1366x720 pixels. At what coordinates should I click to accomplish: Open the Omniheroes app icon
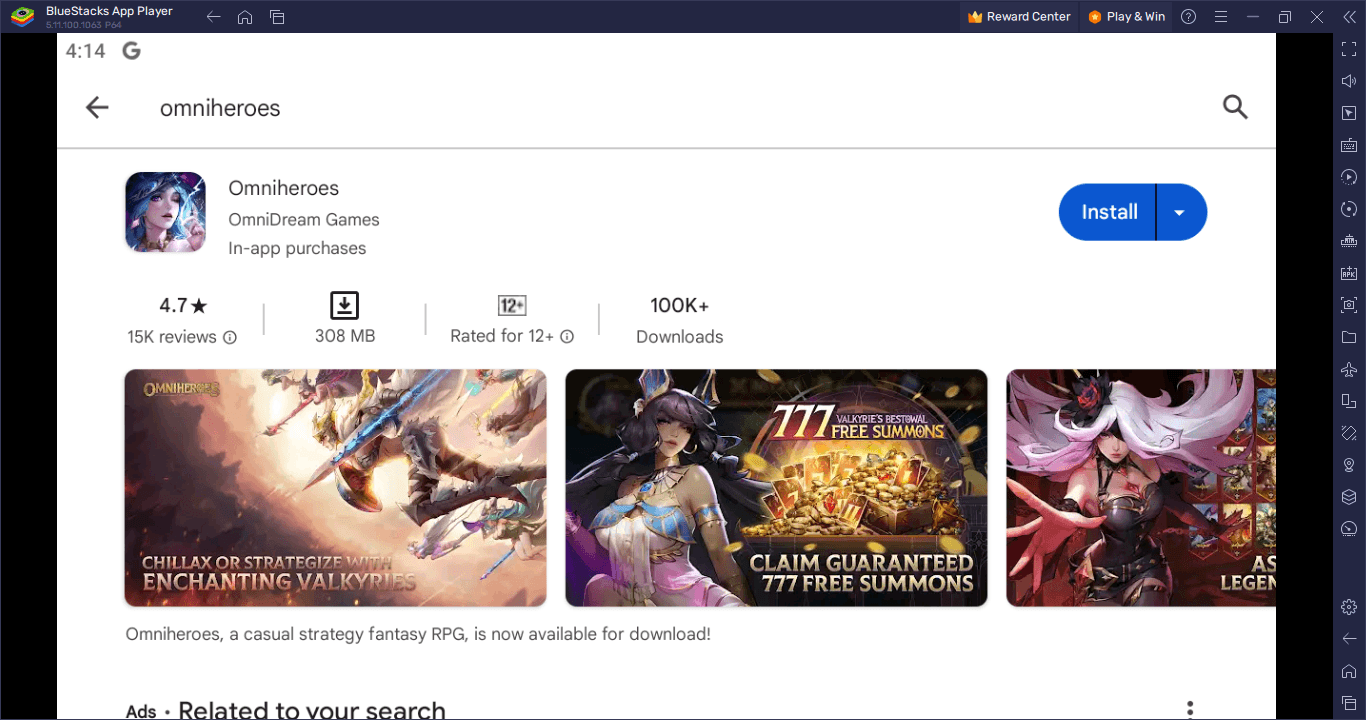165,212
